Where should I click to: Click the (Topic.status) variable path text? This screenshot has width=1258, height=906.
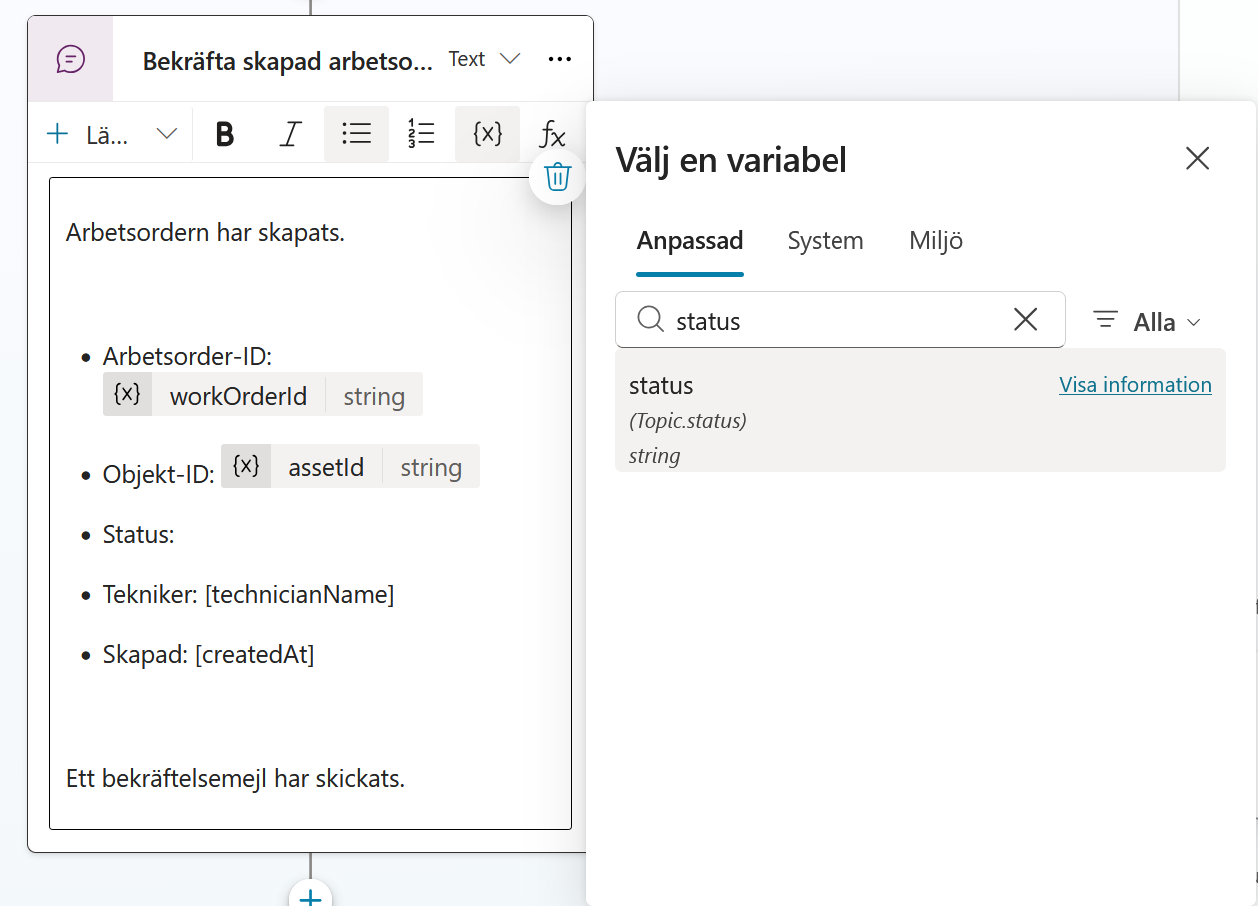pos(688,421)
